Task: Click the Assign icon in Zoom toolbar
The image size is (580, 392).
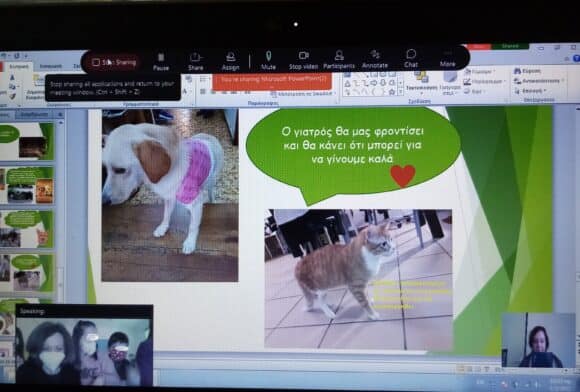Action: pos(230,61)
